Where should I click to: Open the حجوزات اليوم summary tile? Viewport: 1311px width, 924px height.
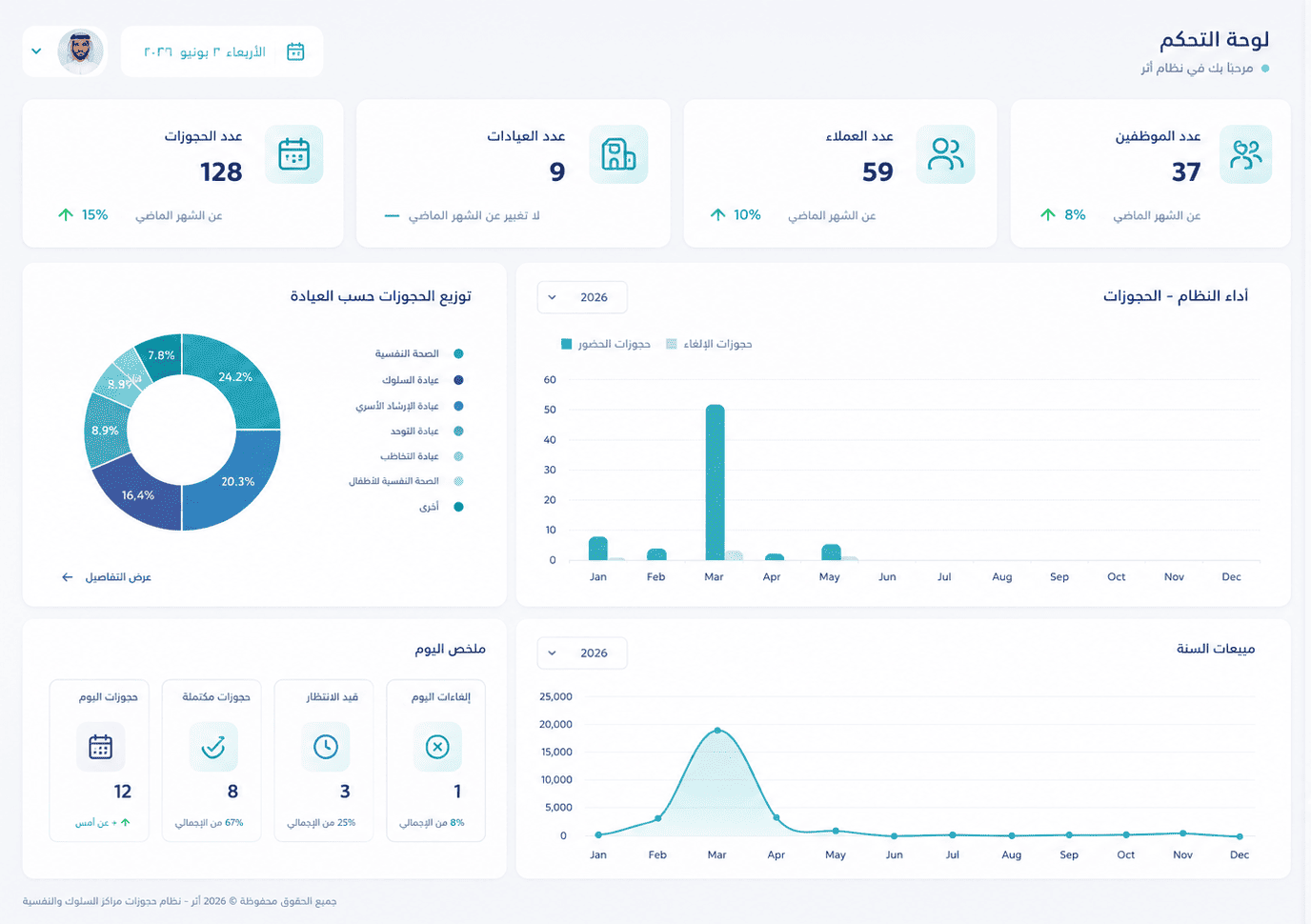pyautogui.click(x=99, y=760)
